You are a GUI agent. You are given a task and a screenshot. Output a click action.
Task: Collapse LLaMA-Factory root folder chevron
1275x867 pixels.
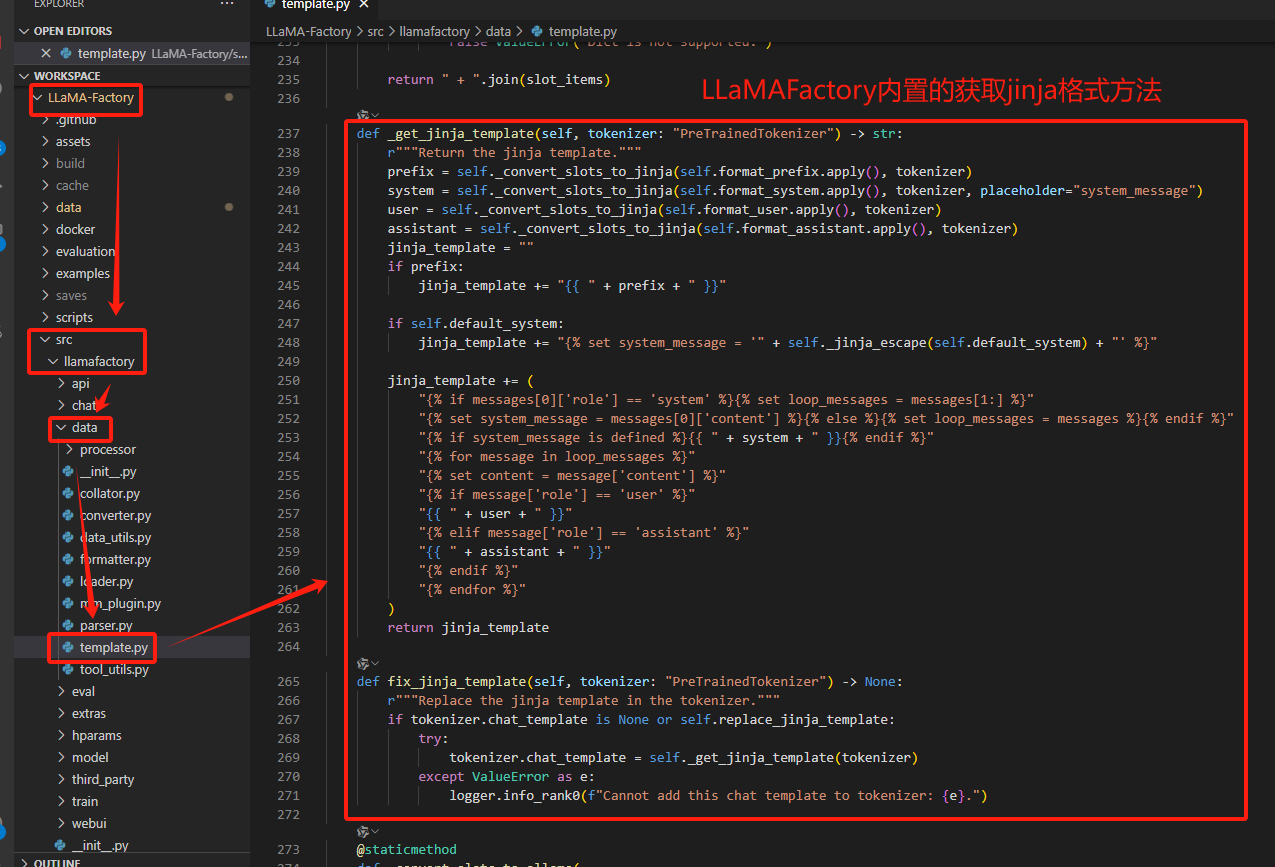tap(38, 98)
